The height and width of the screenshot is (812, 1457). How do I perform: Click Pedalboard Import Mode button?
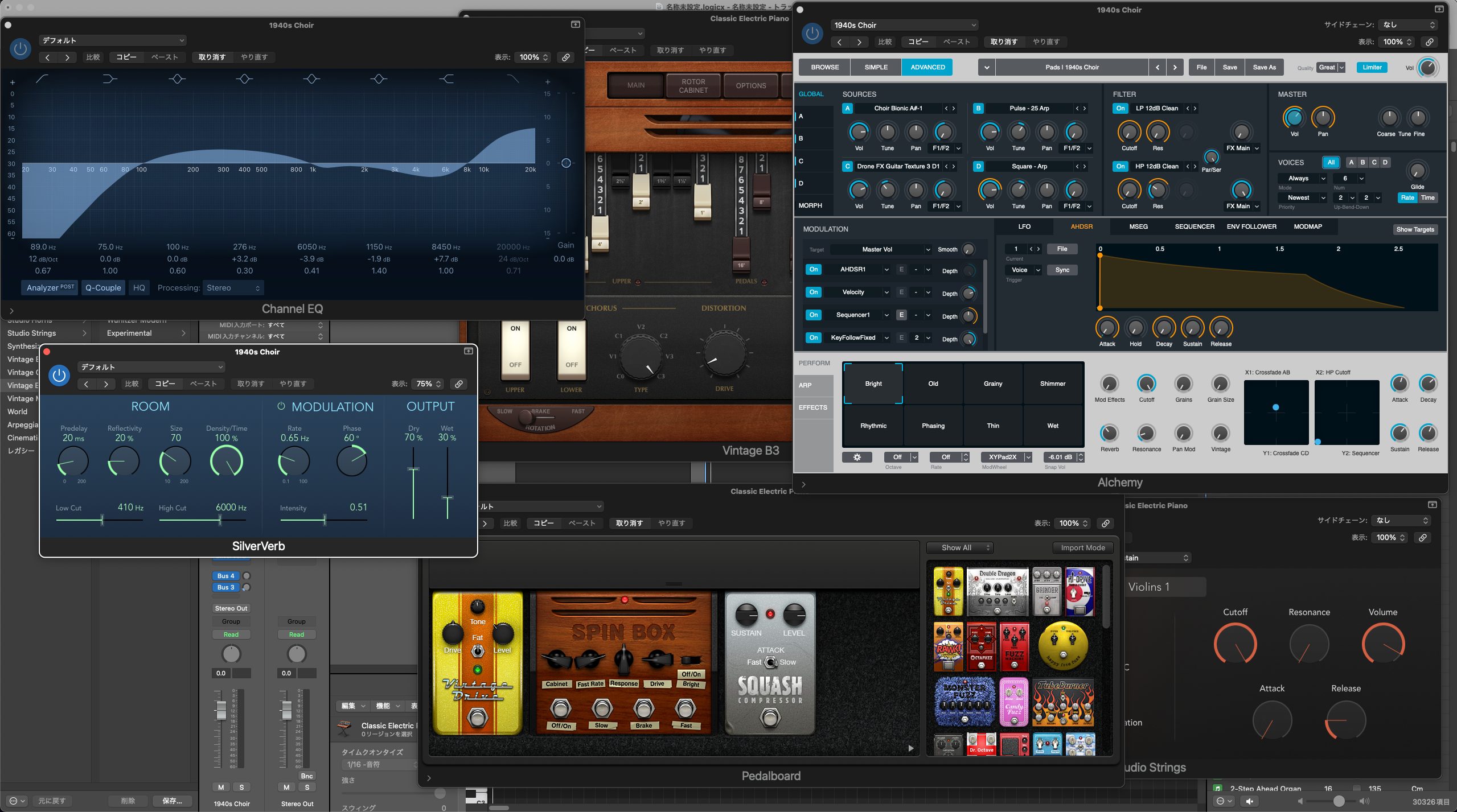click(x=1082, y=547)
